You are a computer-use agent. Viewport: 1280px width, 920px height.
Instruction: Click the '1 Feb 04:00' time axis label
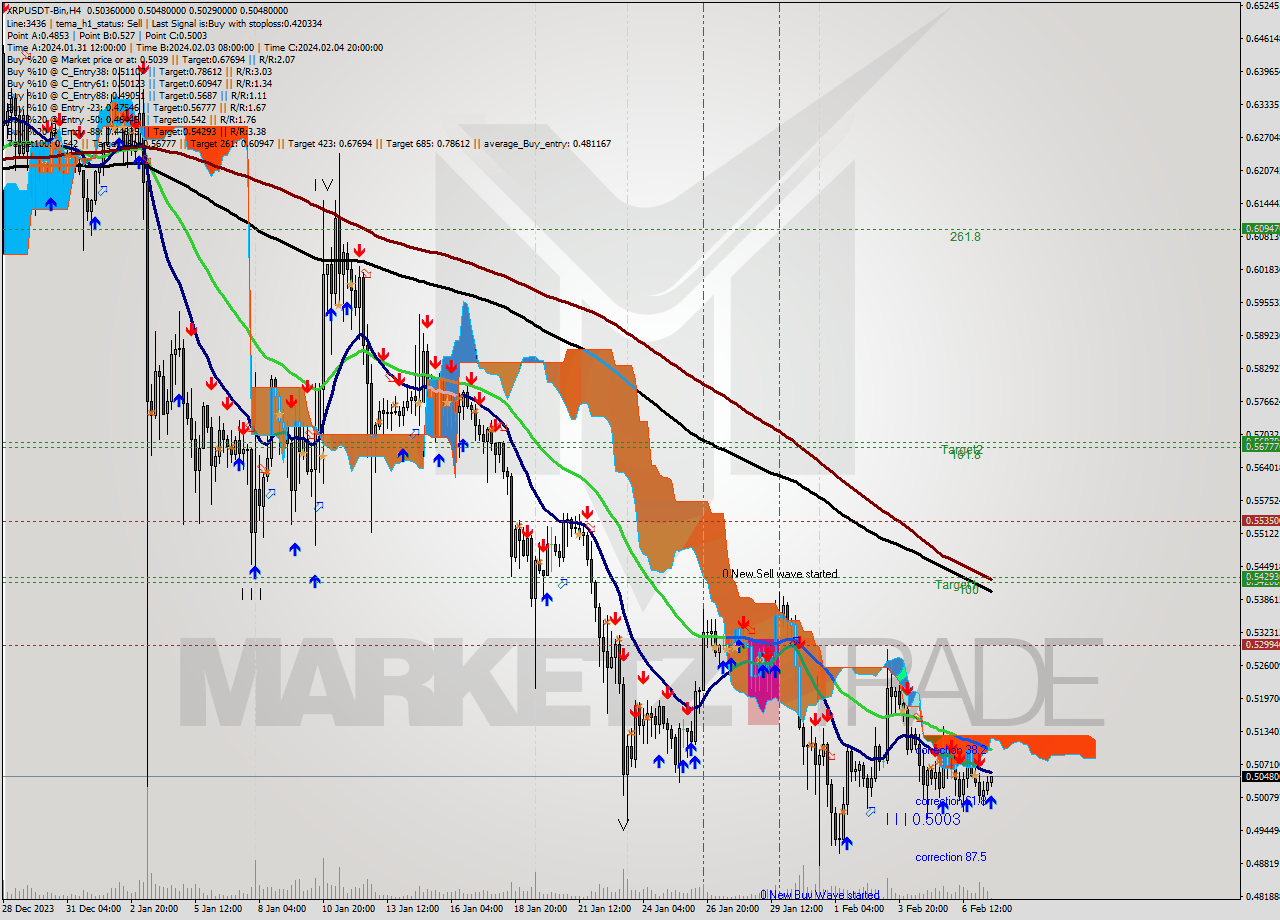click(859, 909)
